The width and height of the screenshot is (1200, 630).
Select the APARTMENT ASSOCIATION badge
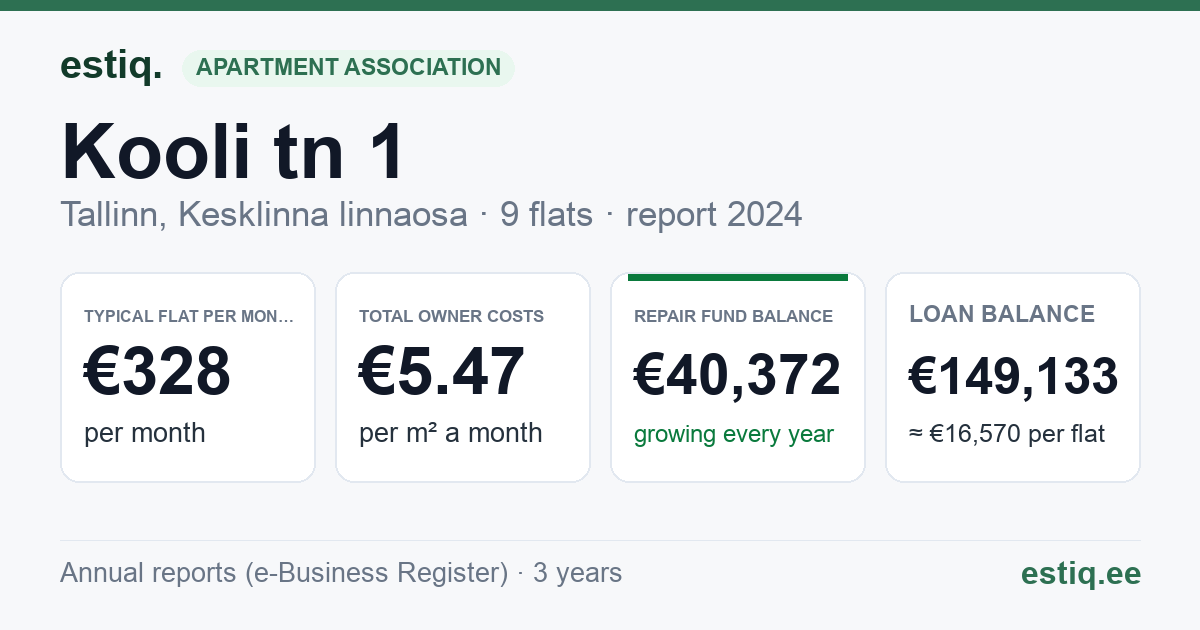348,68
